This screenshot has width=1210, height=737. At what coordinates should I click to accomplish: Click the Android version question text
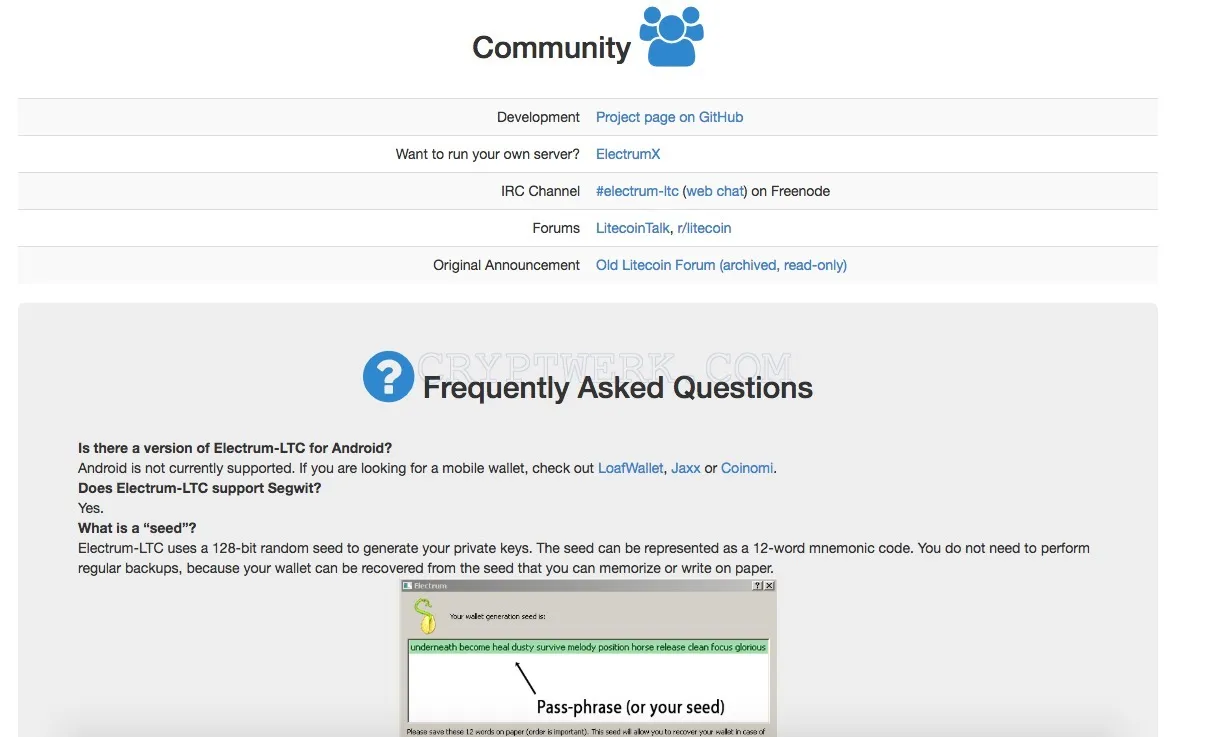coord(235,448)
